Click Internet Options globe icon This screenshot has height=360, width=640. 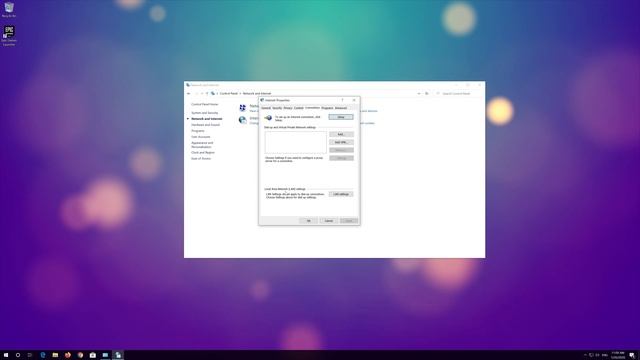243,120
